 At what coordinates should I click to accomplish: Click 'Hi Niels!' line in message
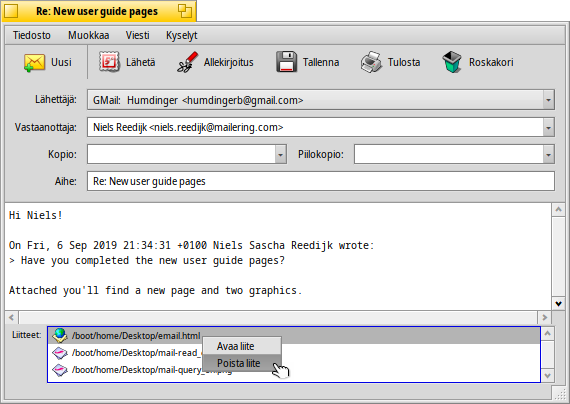(36, 215)
